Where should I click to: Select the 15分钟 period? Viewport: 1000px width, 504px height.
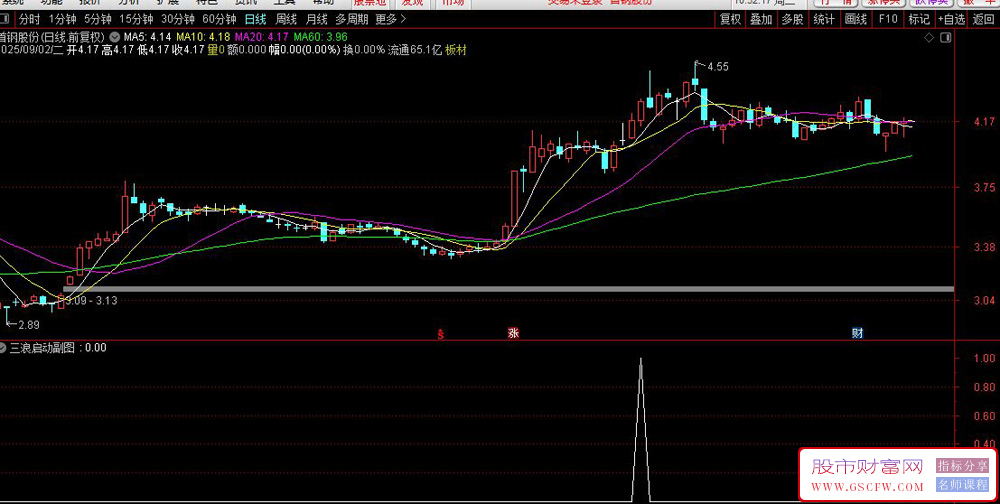[136, 19]
